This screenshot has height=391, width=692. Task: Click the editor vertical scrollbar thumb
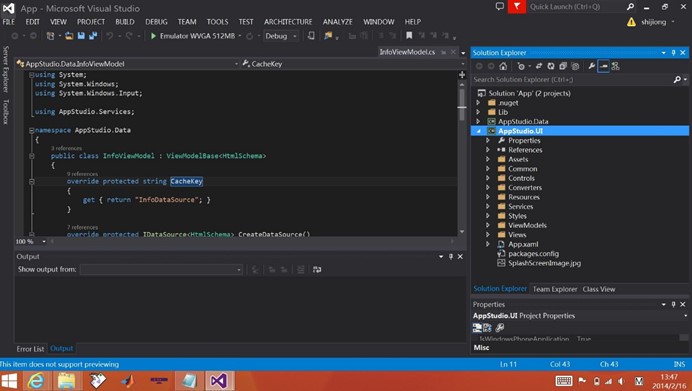[462, 104]
